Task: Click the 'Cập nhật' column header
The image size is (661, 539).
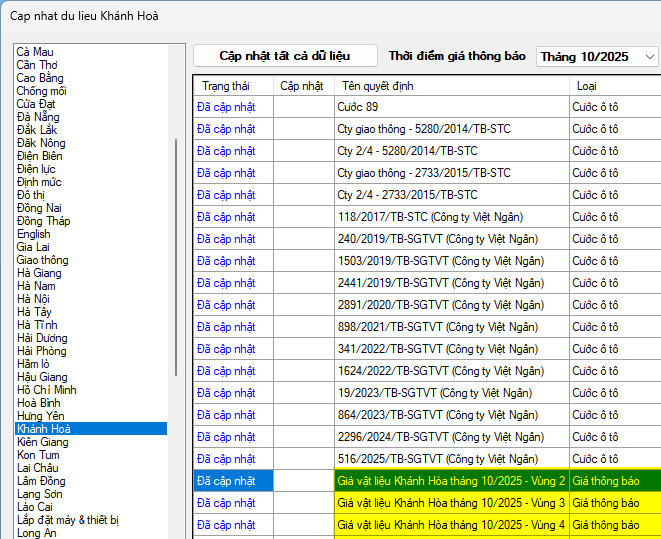Action: (x=302, y=86)
